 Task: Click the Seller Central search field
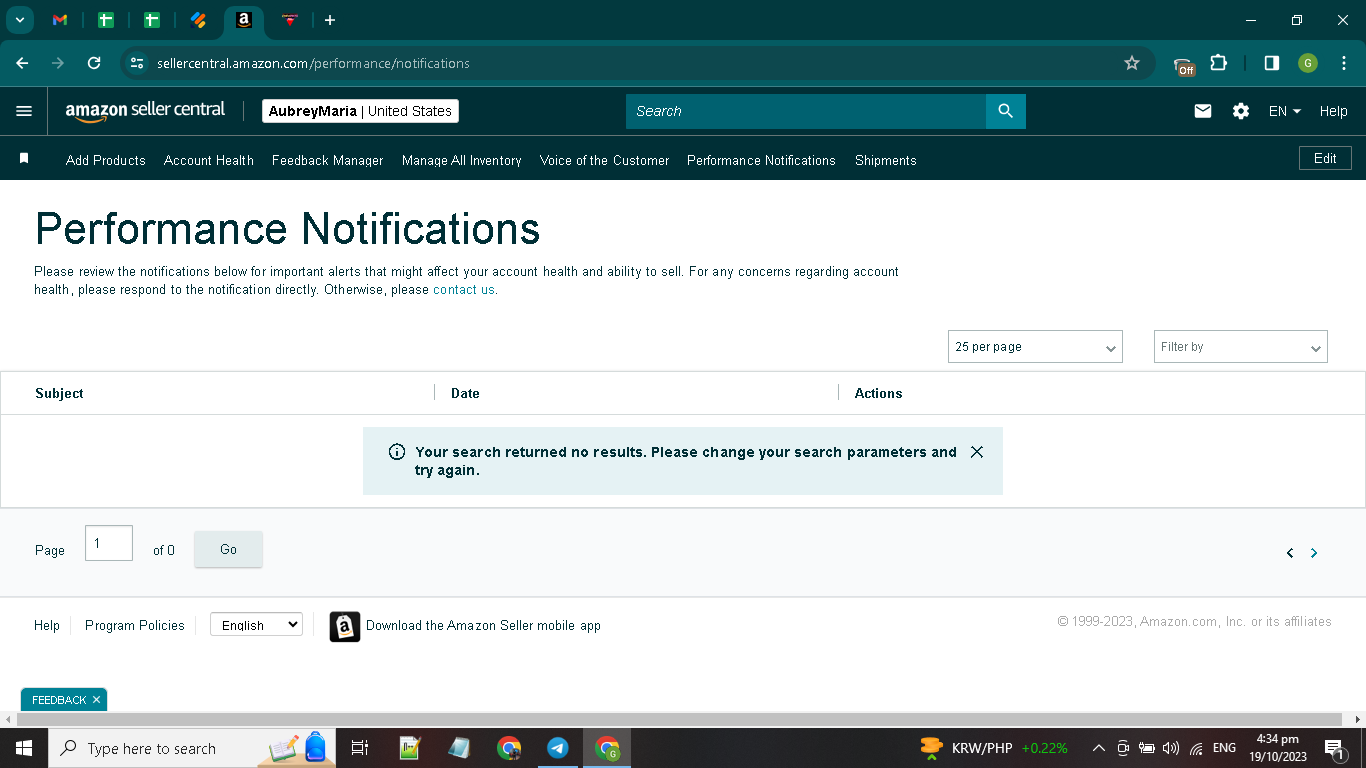tap(806, 111)
